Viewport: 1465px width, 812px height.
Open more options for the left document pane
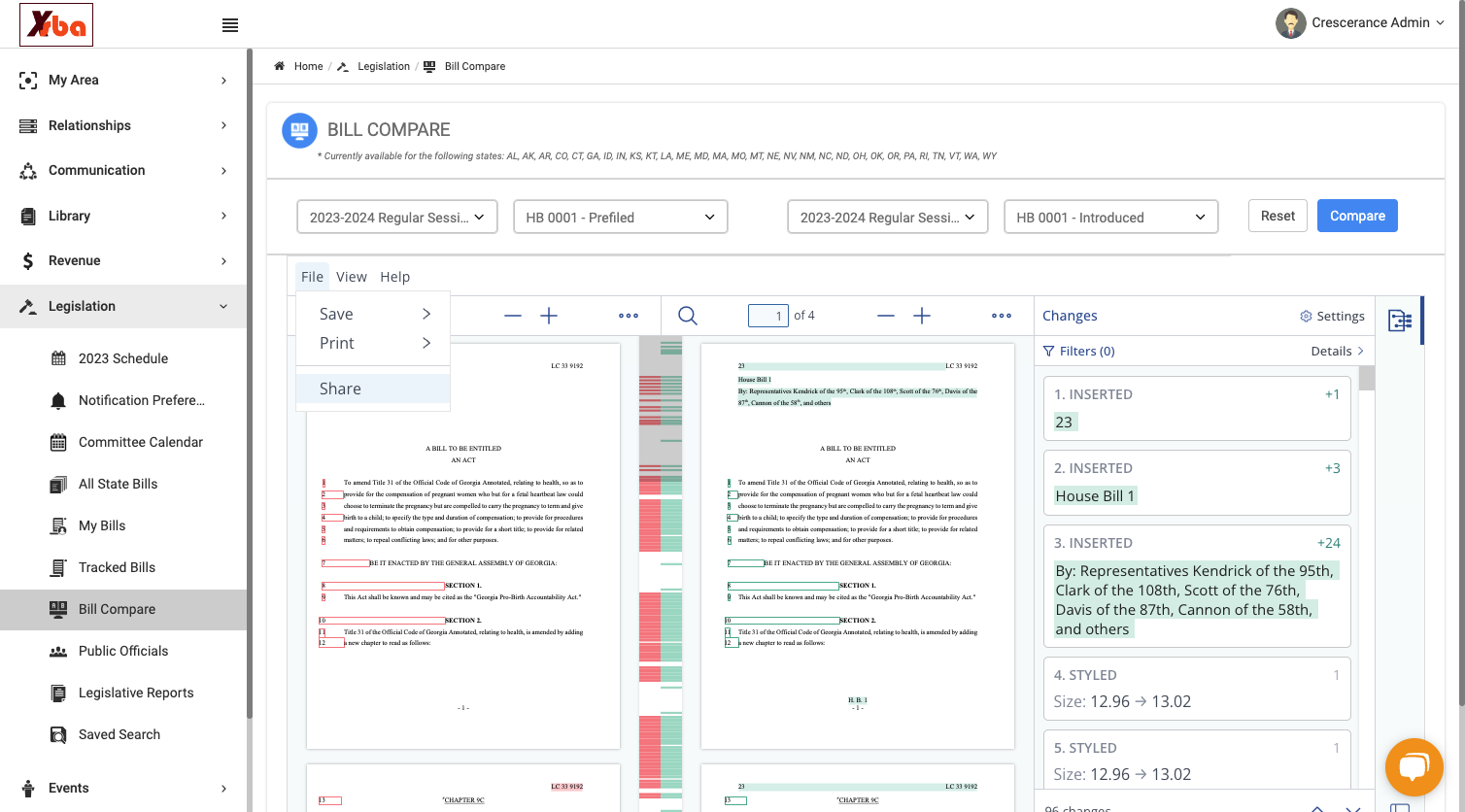pos(629,316)
